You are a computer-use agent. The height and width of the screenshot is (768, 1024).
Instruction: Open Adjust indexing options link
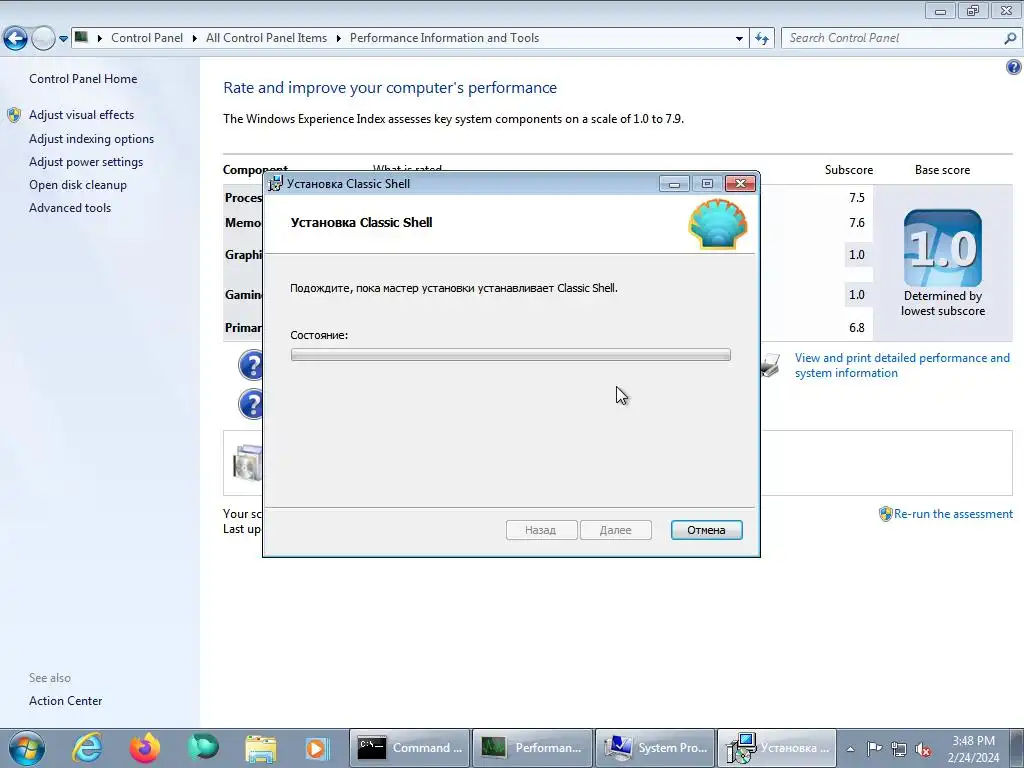click(91, 138)
